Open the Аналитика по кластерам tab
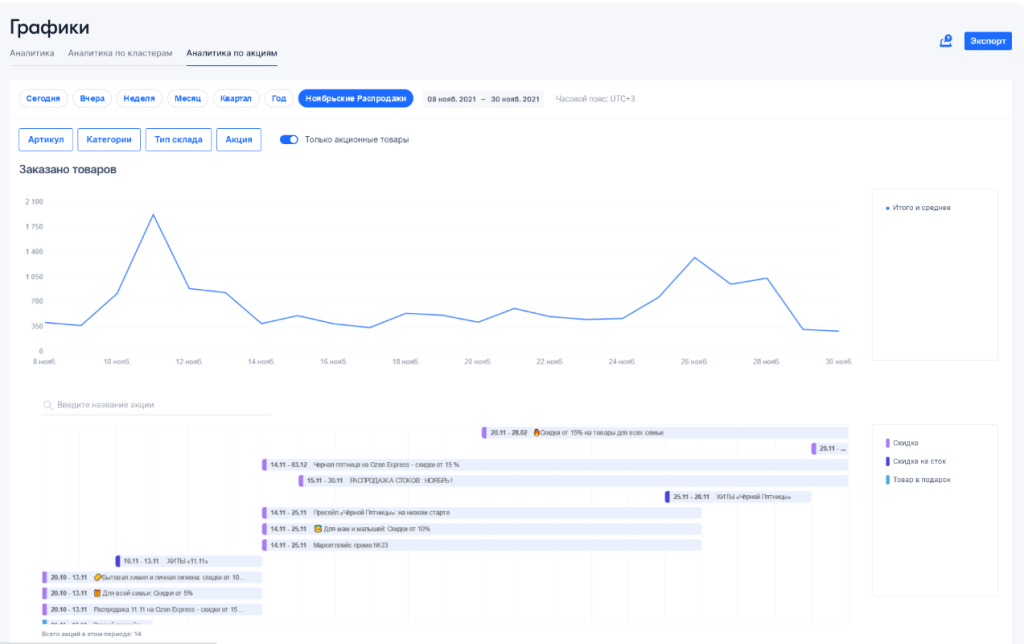The width and height of the screenshot is (1024, 644). tap(120, 52)
